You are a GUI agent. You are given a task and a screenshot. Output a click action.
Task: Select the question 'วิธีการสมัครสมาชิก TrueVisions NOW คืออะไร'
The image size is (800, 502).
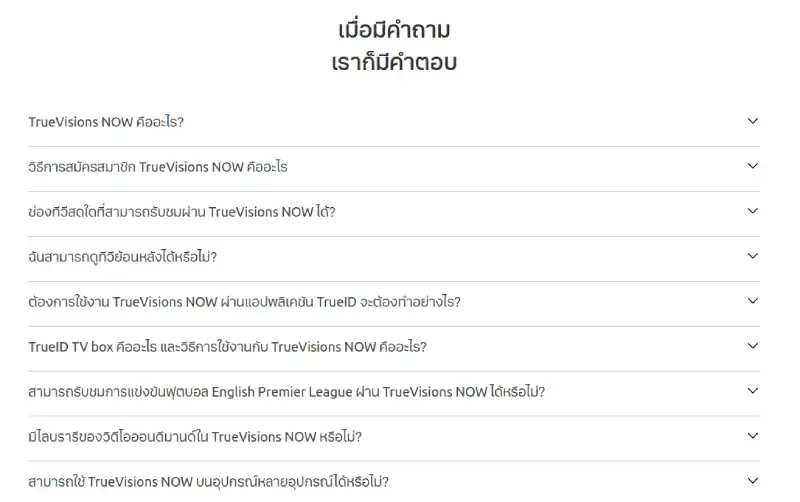click(158, 167)
